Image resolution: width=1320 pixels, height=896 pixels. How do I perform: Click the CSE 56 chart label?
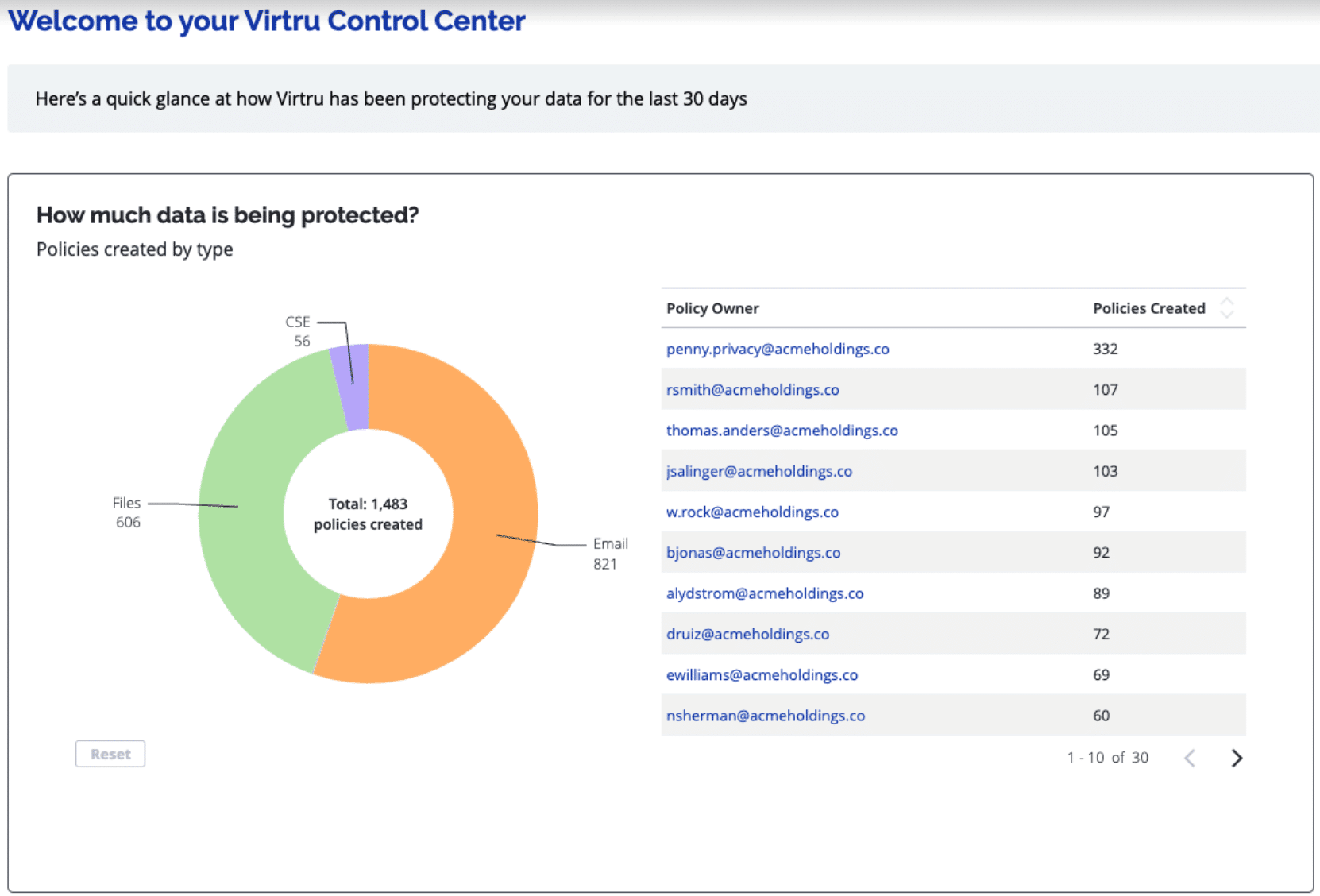click(x=299, y=331)
